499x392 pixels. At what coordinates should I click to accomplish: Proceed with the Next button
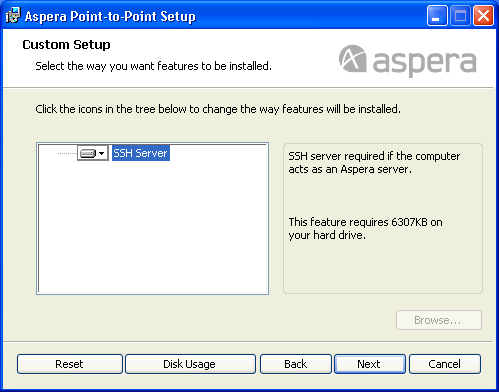370,364
